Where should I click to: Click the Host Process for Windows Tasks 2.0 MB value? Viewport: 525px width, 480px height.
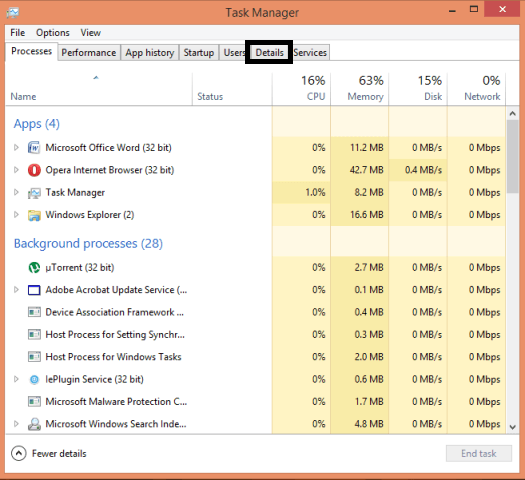pos(369,357)
